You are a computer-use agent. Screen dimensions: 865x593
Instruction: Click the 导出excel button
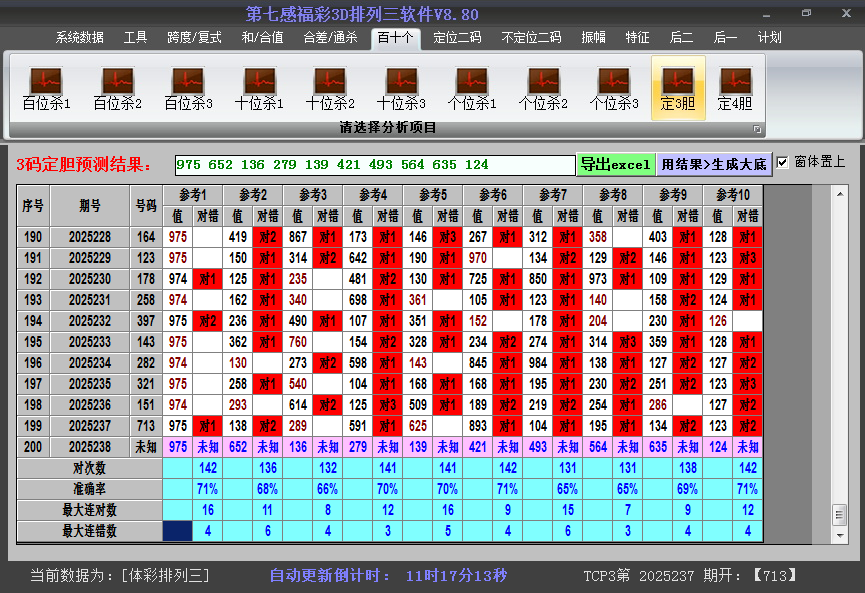coord(615,164)
